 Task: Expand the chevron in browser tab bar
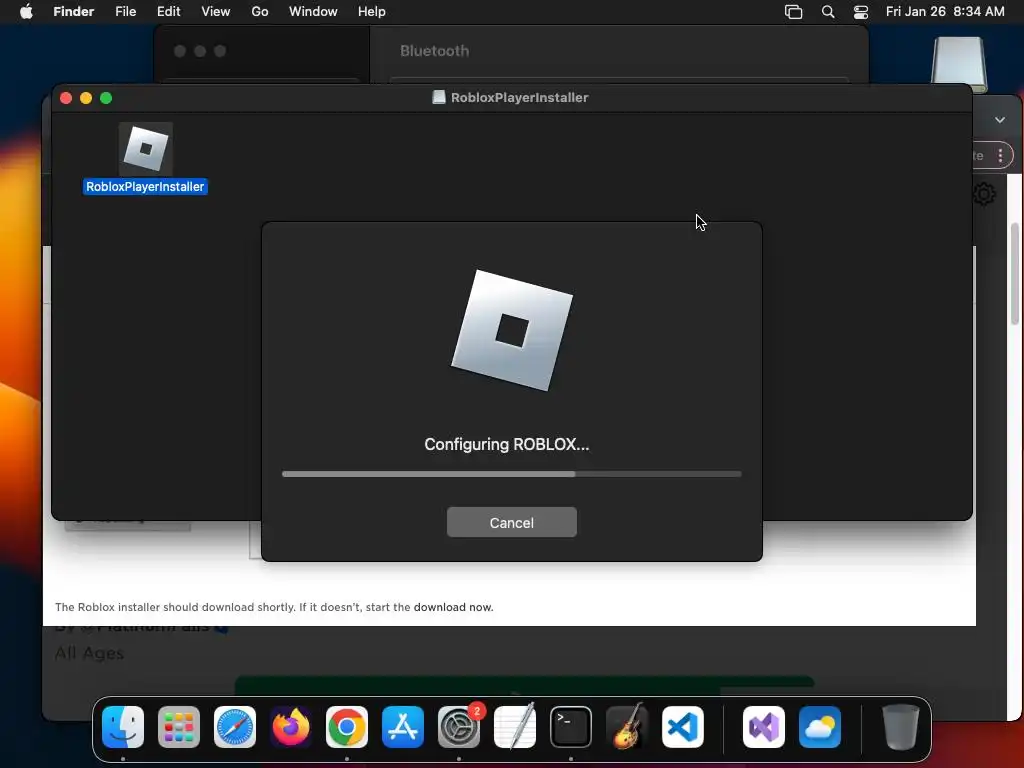coord(1000,120)
